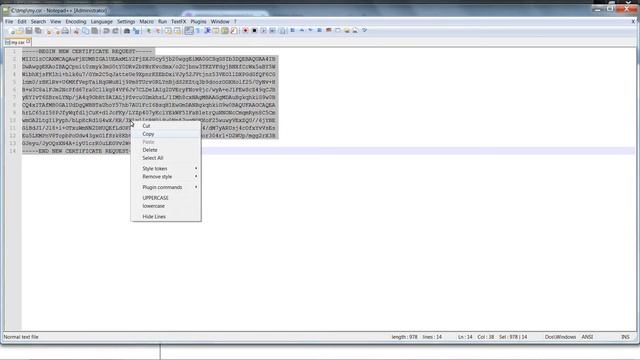640x360 pixels.
Task: Click the 'length : 978' status bar entry
Action: point(404,337)
